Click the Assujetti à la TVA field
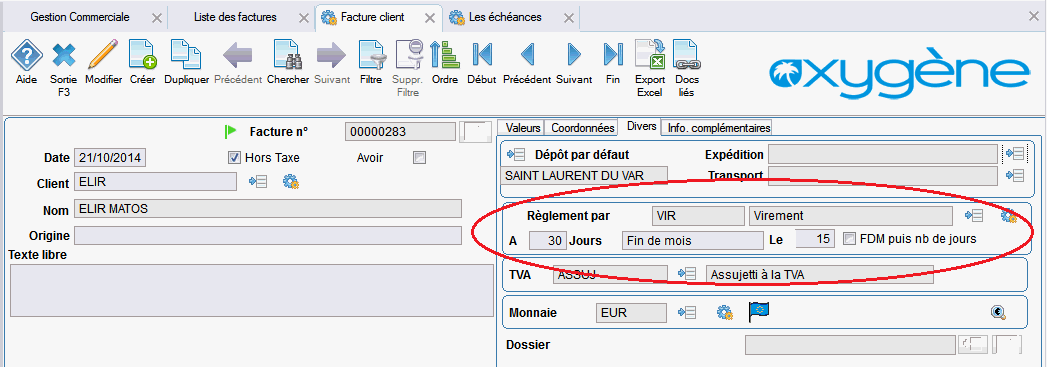Image resolution: width=1047 pixels, height=367 pixels. (x=819, y=274)
